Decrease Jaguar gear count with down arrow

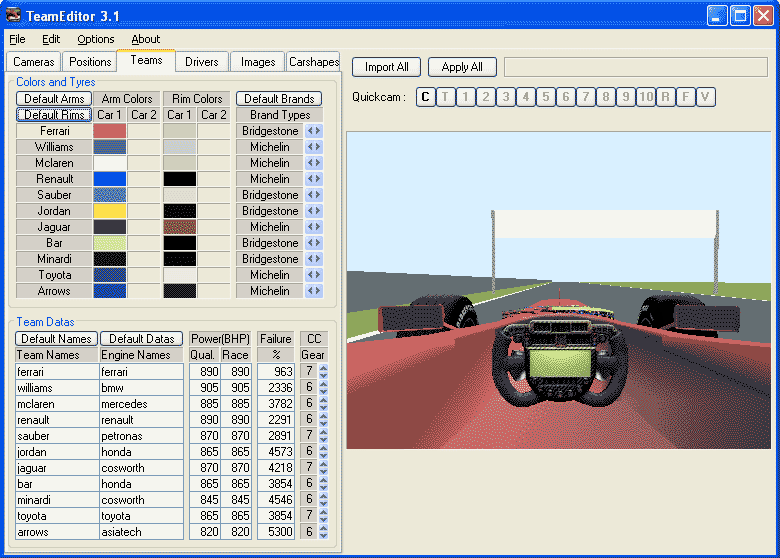(323, 471)
